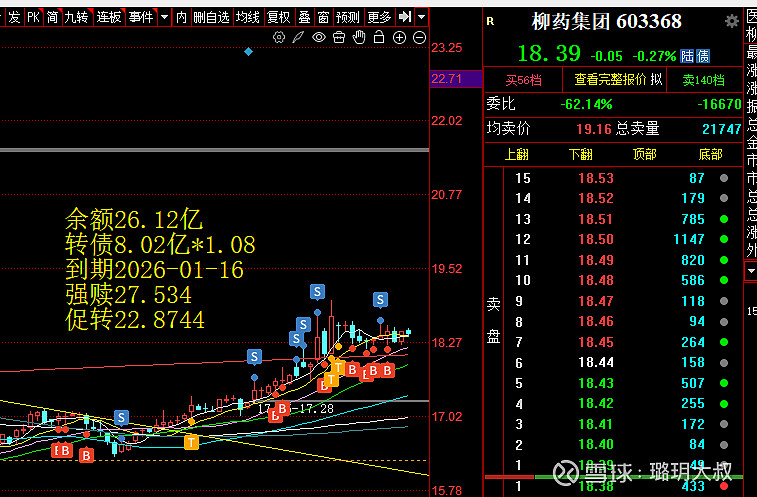
Task: Expand the down arrow on the right side panel
Action: point(751,271)
